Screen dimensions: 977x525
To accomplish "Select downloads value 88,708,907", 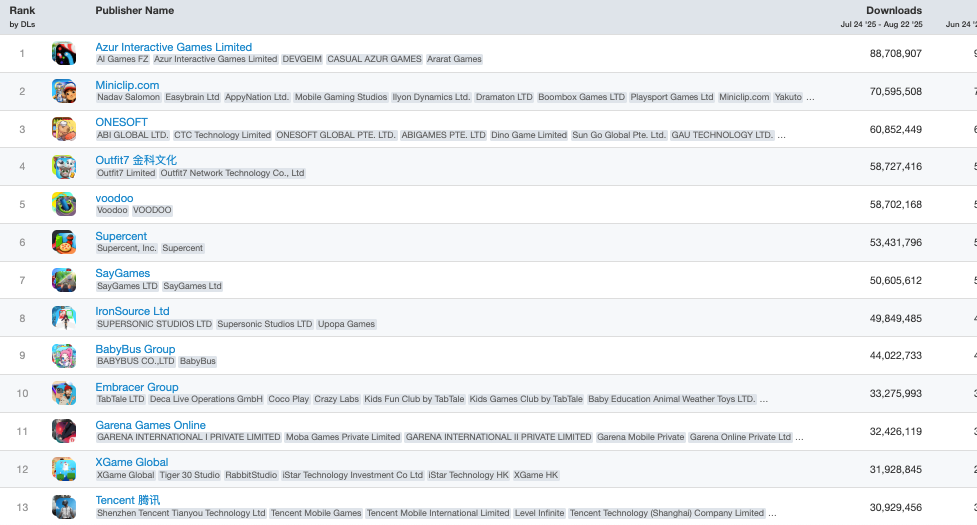I will (896, 54).
